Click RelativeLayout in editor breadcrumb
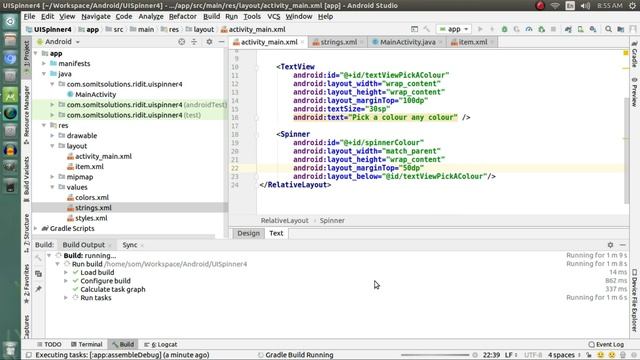Screen dimensions: 640x360 pos(284,220)
